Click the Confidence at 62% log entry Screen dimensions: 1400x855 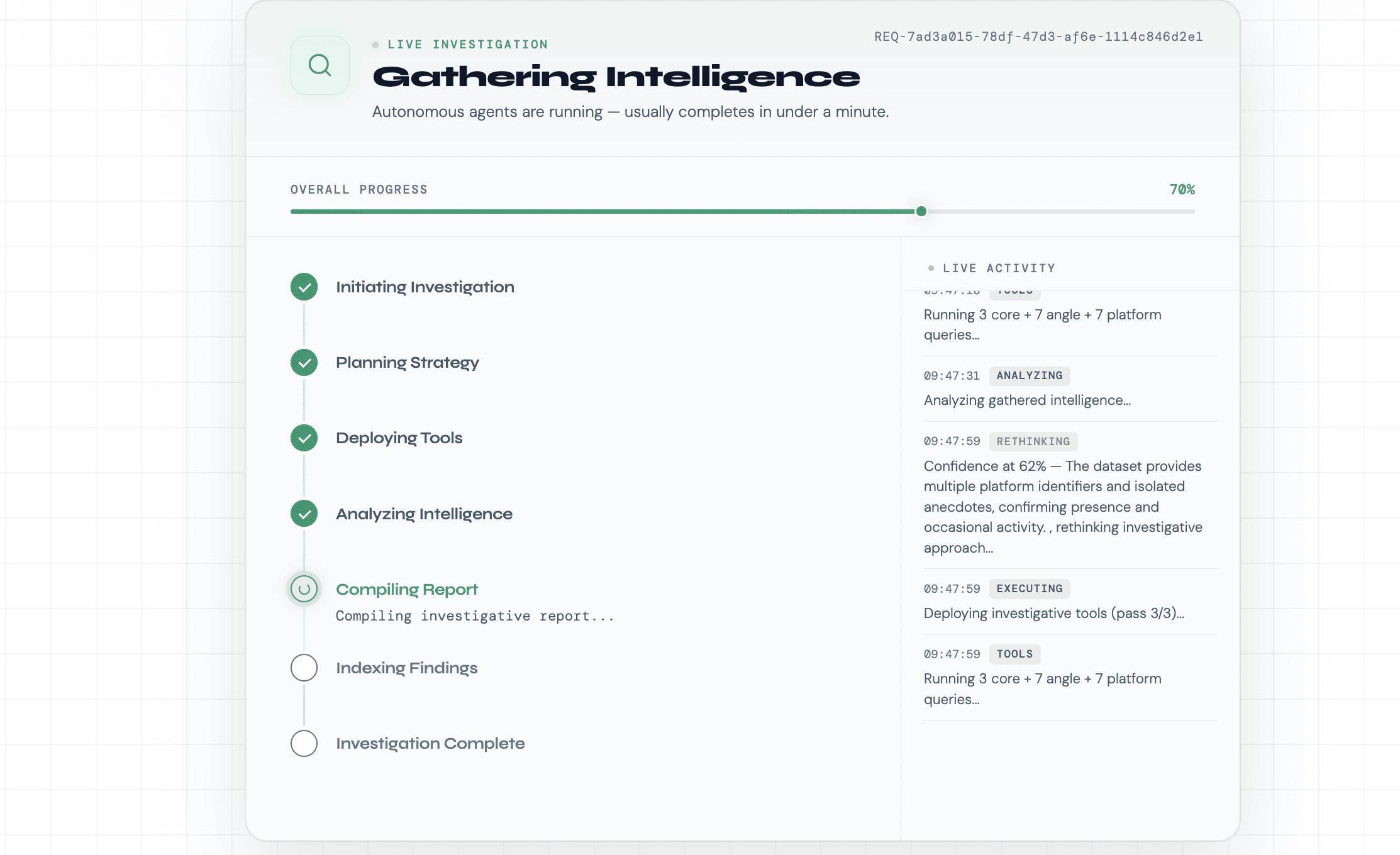tap(1063, 506)
